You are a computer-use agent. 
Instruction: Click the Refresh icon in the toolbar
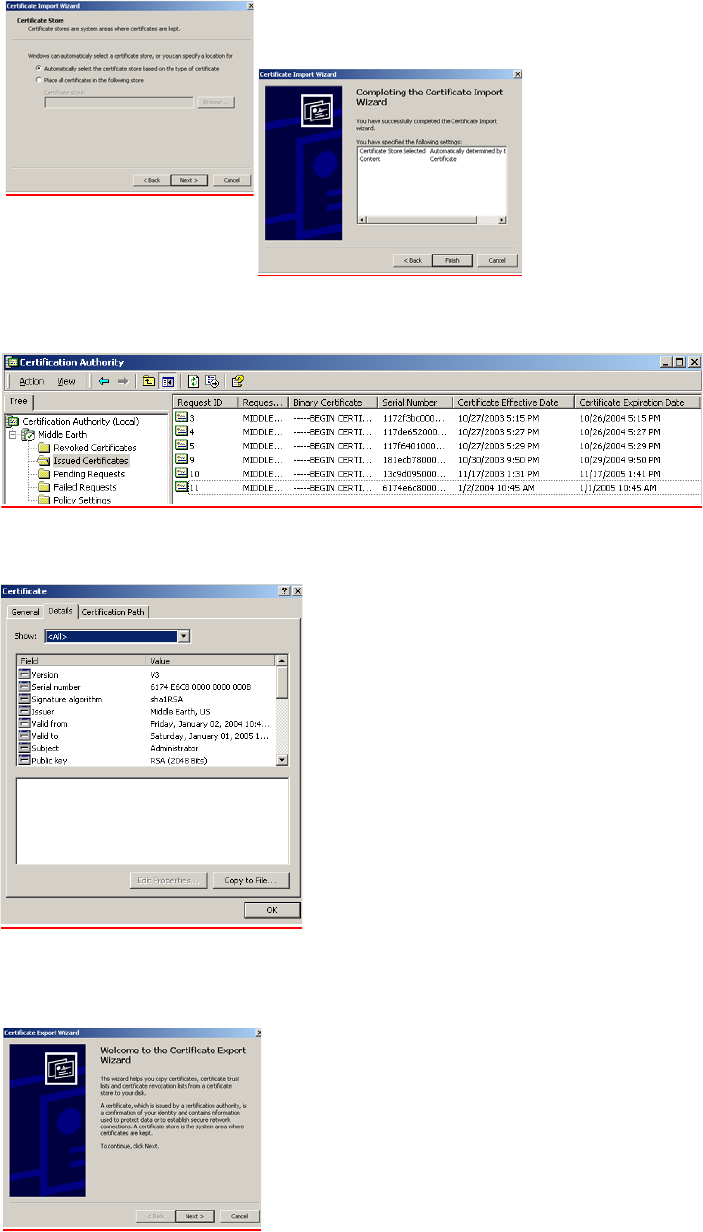(192, 381)
